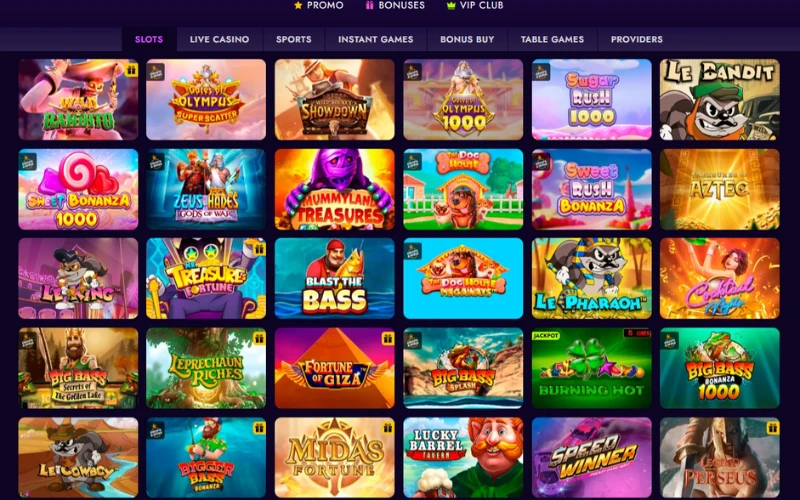Click the gift icon on Fortune of Giza
The height and width of the screenshot is (500, 800).
click(388, 338)
